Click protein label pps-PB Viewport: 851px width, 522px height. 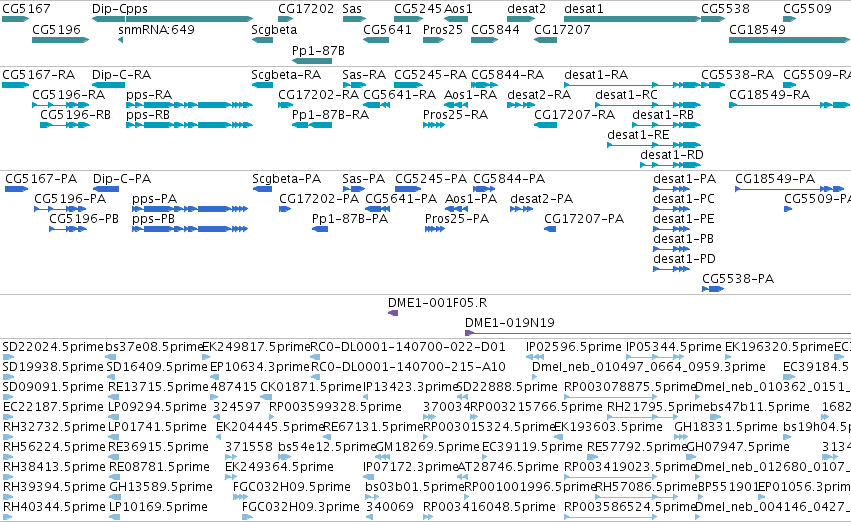154,219
